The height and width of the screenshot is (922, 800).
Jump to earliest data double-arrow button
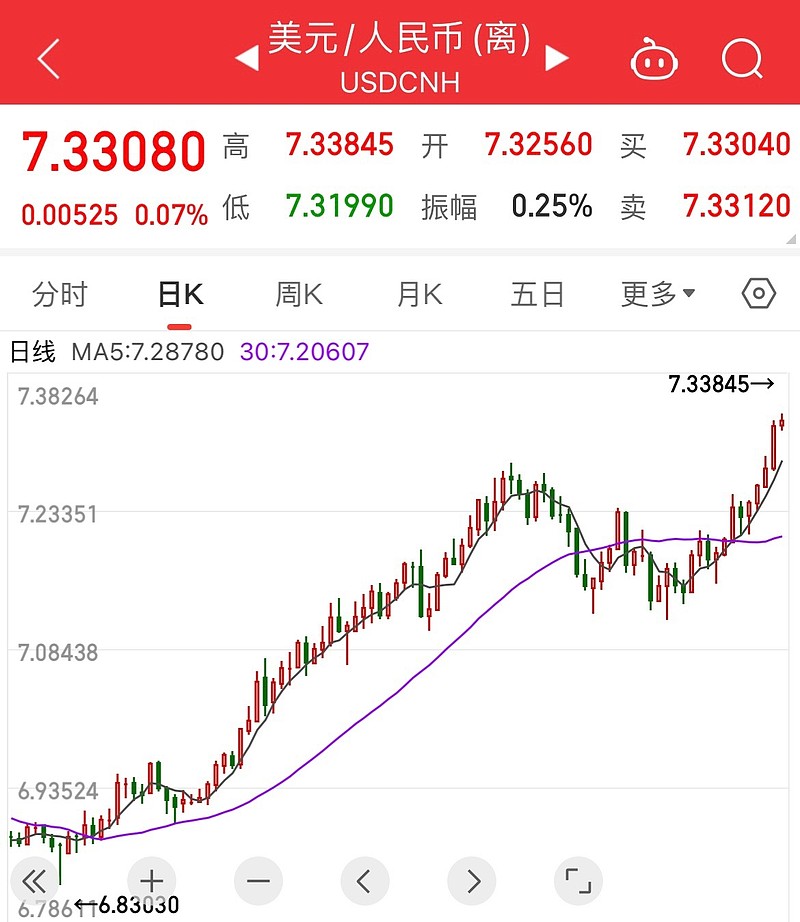coord(34,881)
